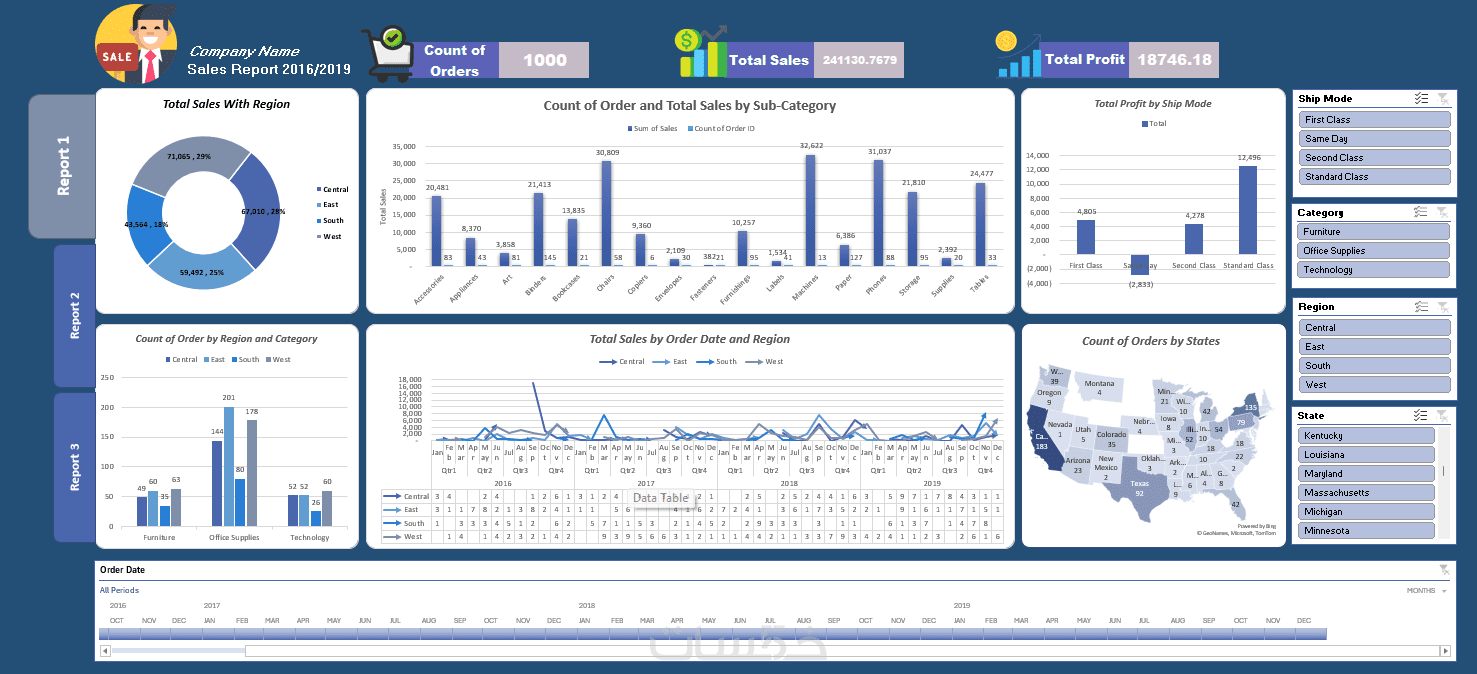Screen dimensions: 1477x674
Task: Click the shopping cart orders icon
Action: [x=388, y=54]
